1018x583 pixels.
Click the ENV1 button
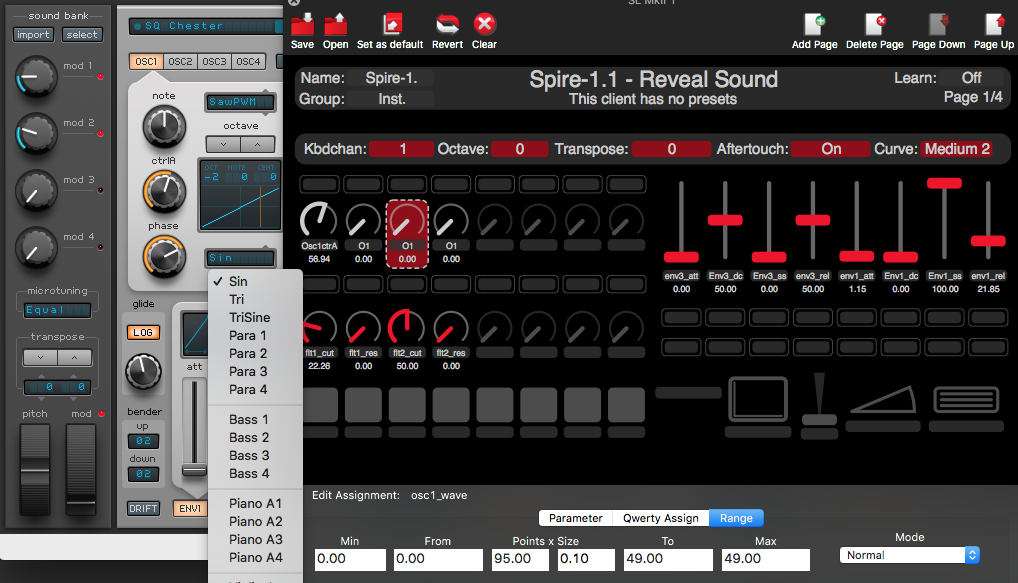(190, 508)
